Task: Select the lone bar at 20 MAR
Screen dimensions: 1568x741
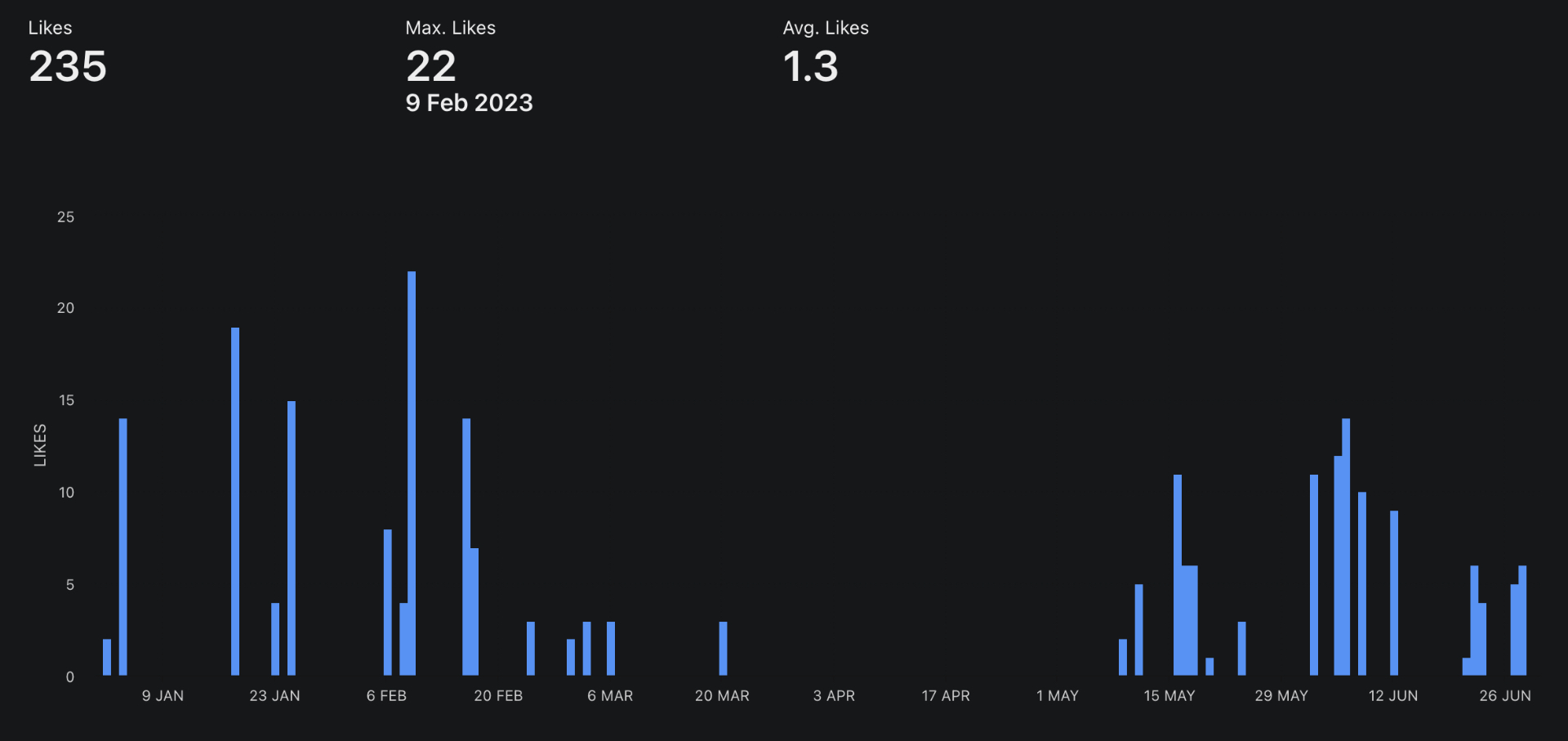Action: (x=723, y=649)
